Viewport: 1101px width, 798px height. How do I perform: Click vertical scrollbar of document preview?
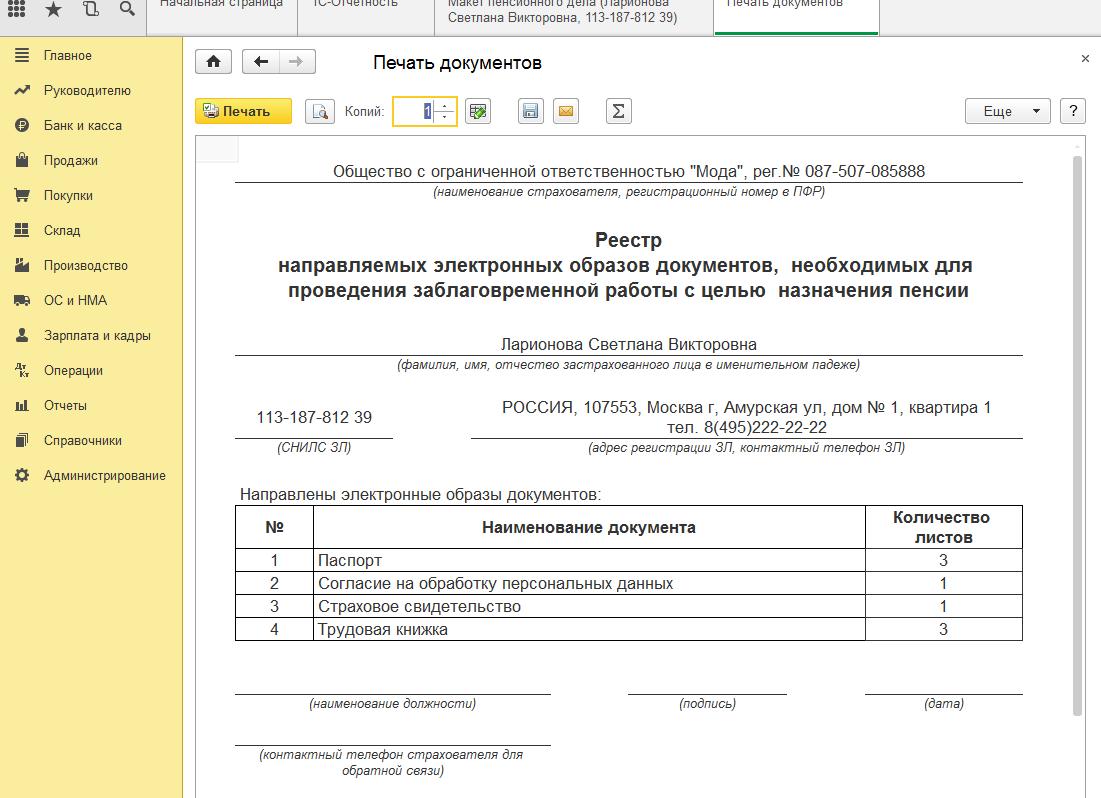coord(1077,436)
